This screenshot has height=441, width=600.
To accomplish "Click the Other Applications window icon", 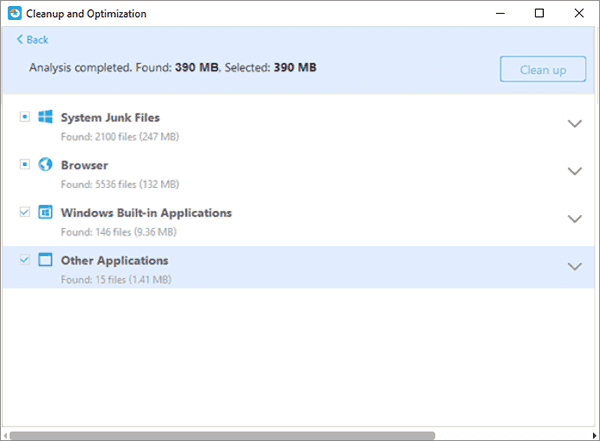I will (x=45, y=260).
